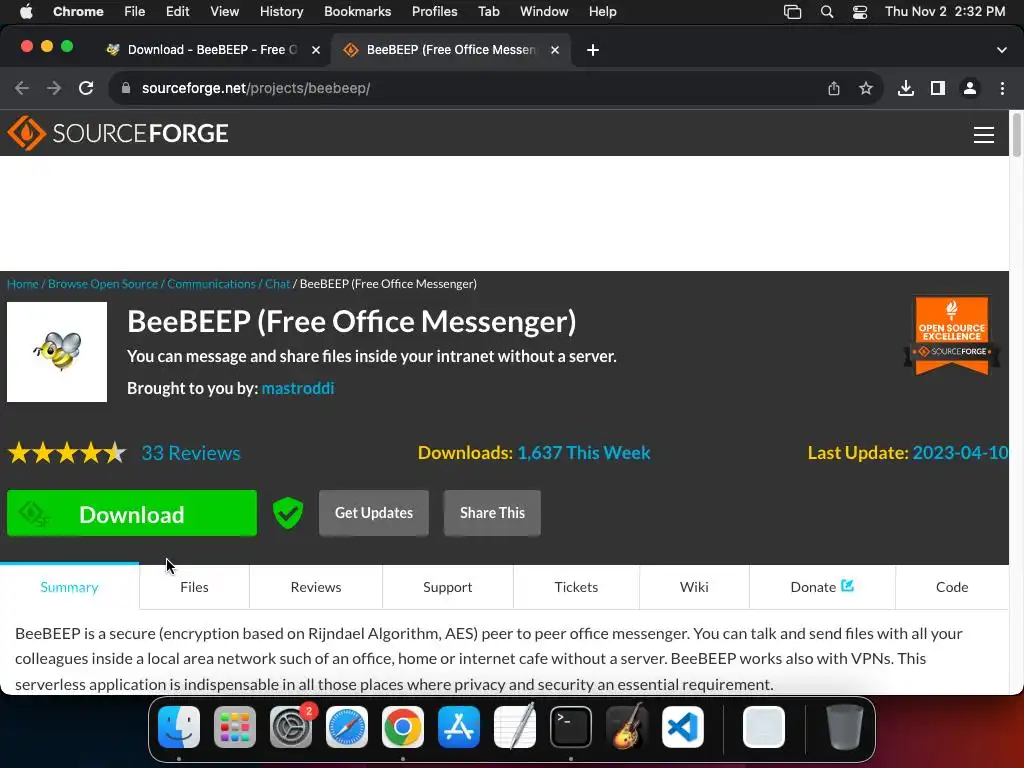Toggle Chrome side panel

[x=938, y=88]
